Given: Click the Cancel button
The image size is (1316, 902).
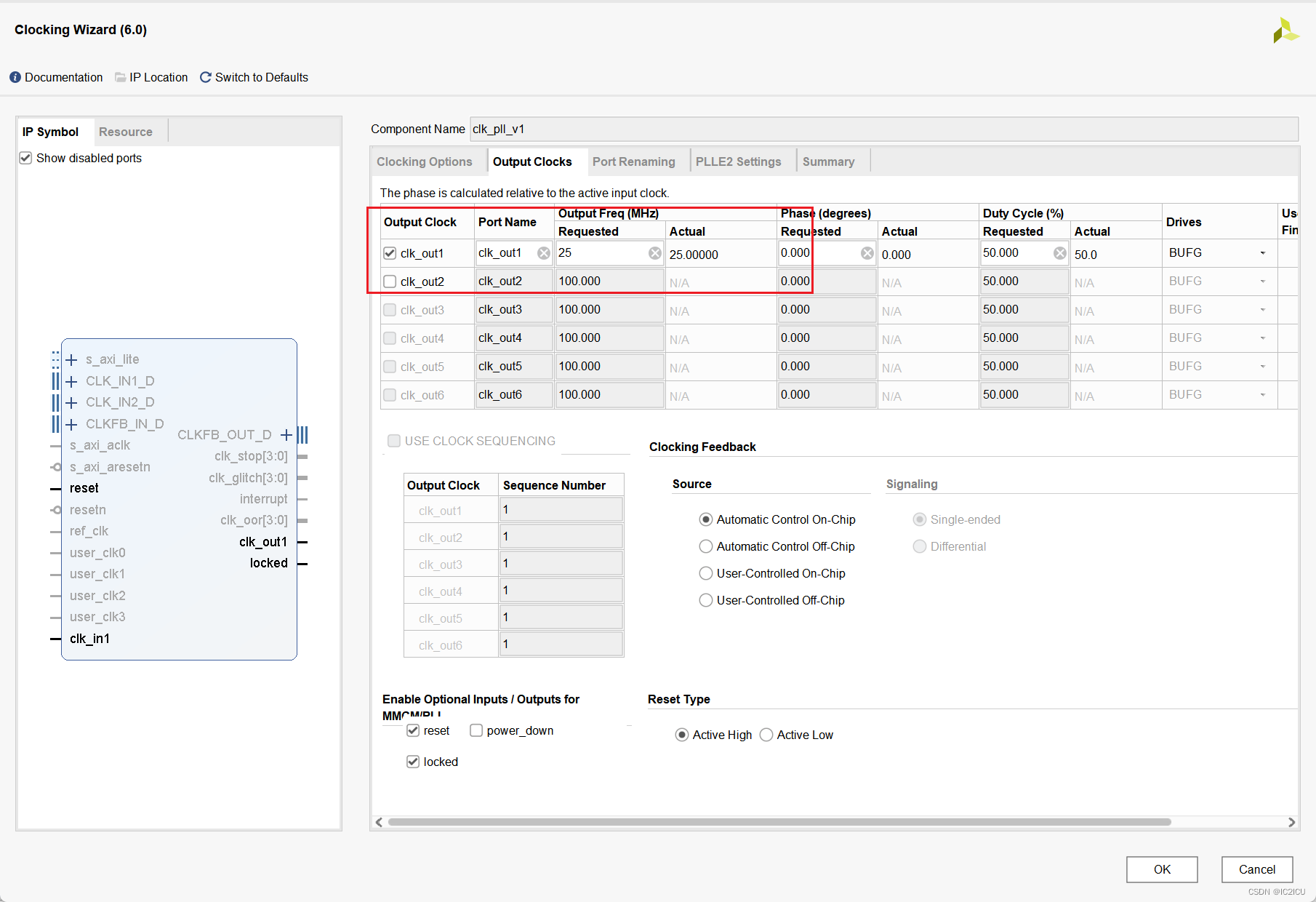Looking at the screenshot, I should point(1257,869).
